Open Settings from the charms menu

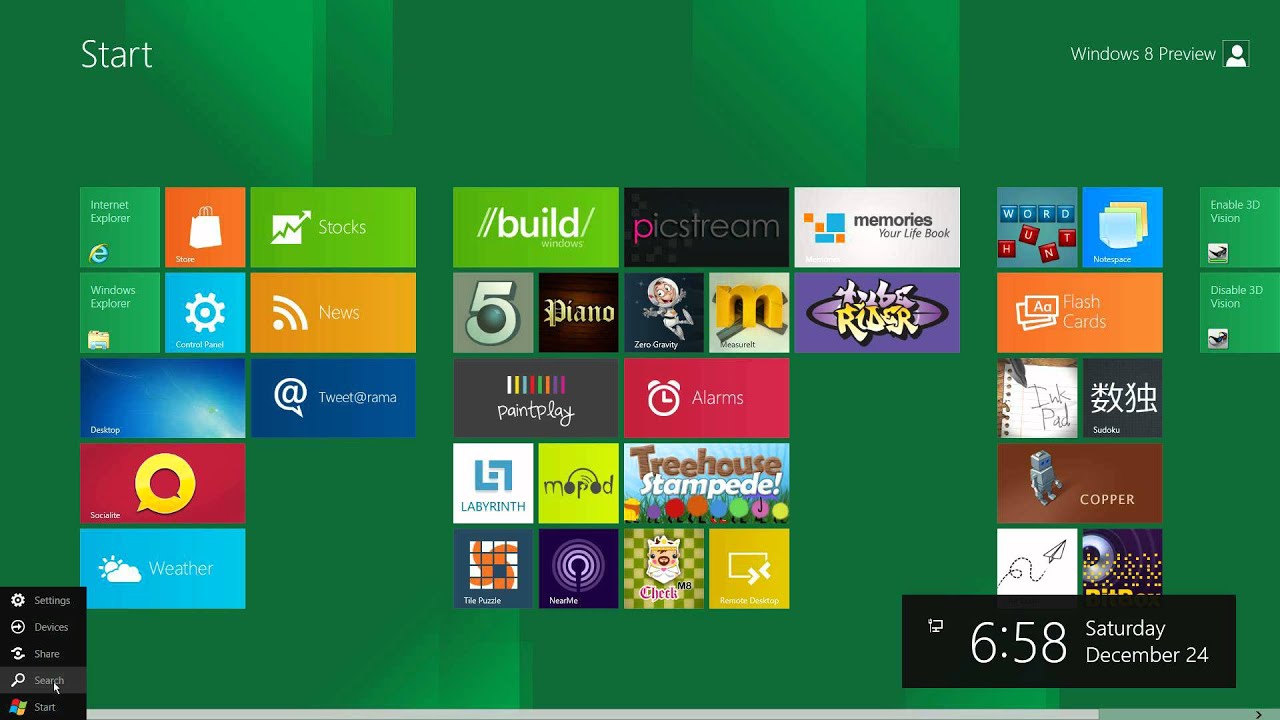pyautogui.click(x=43, y=600)
